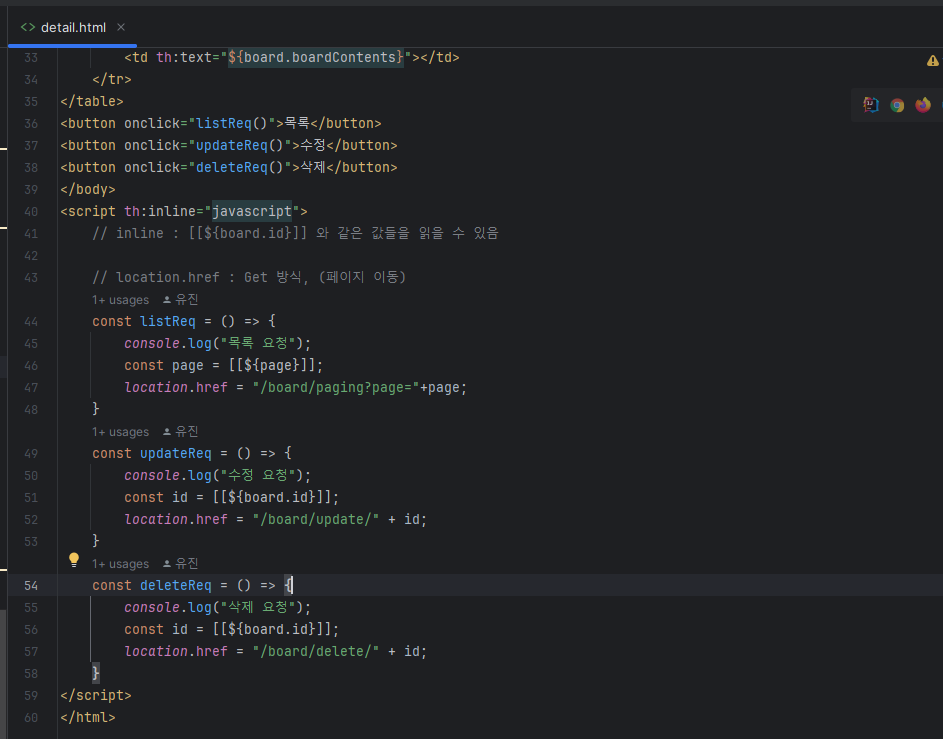Click the closing </tr> tag on line 34
The image size is (943, 739).
[112, 79]
